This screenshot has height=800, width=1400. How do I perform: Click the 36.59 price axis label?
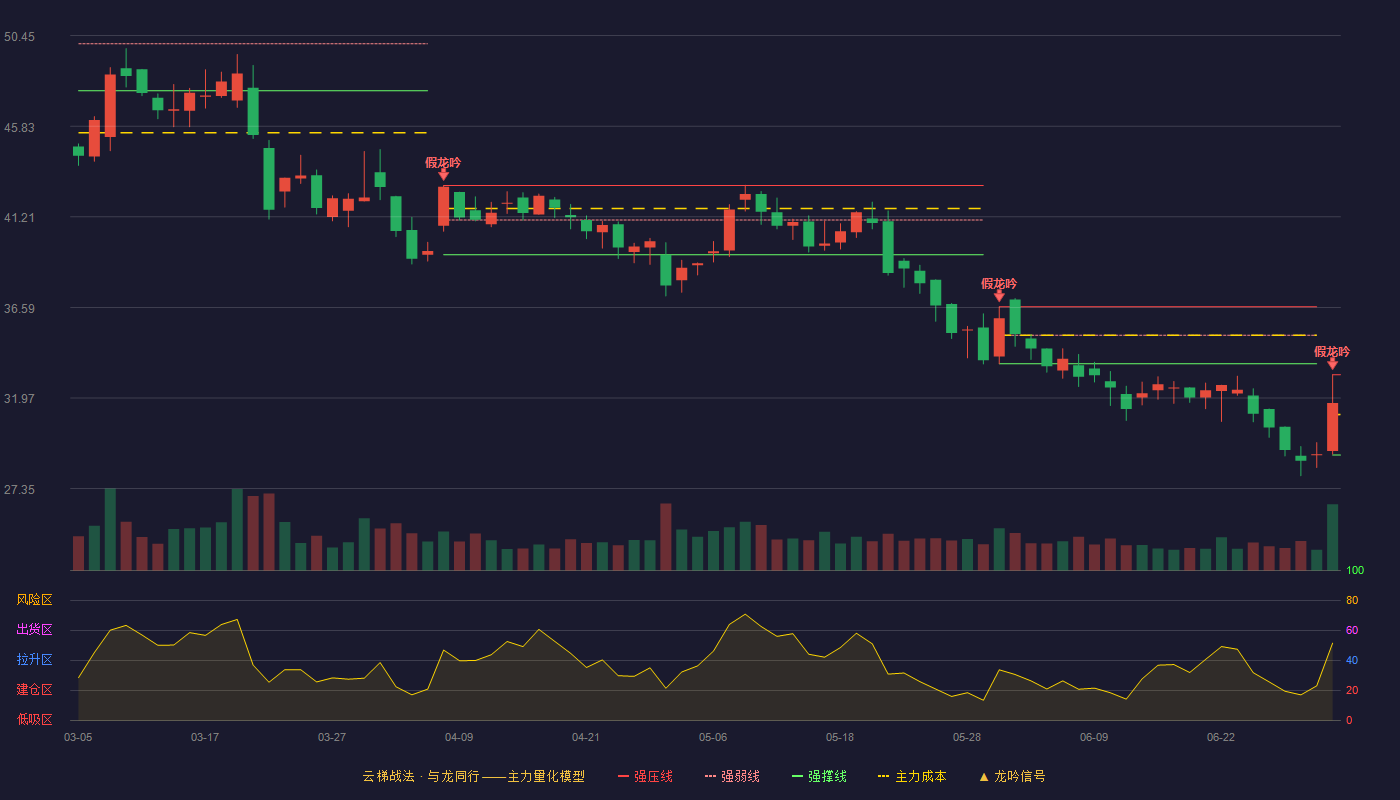point(19,309)
